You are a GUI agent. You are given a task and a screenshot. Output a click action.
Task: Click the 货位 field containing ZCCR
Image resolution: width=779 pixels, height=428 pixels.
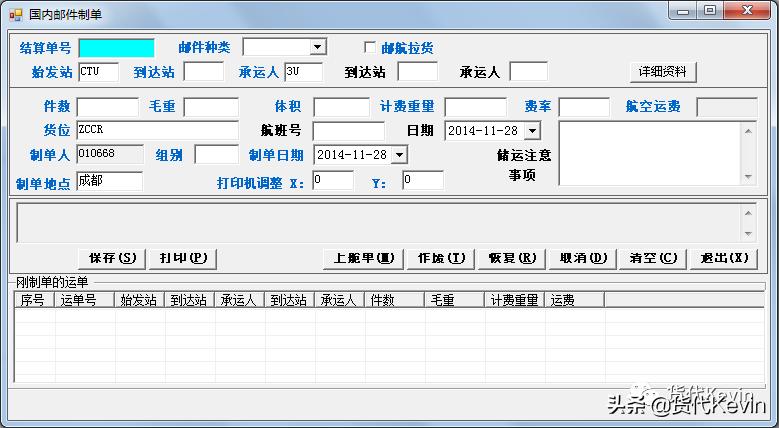click(x=157, y=130)
